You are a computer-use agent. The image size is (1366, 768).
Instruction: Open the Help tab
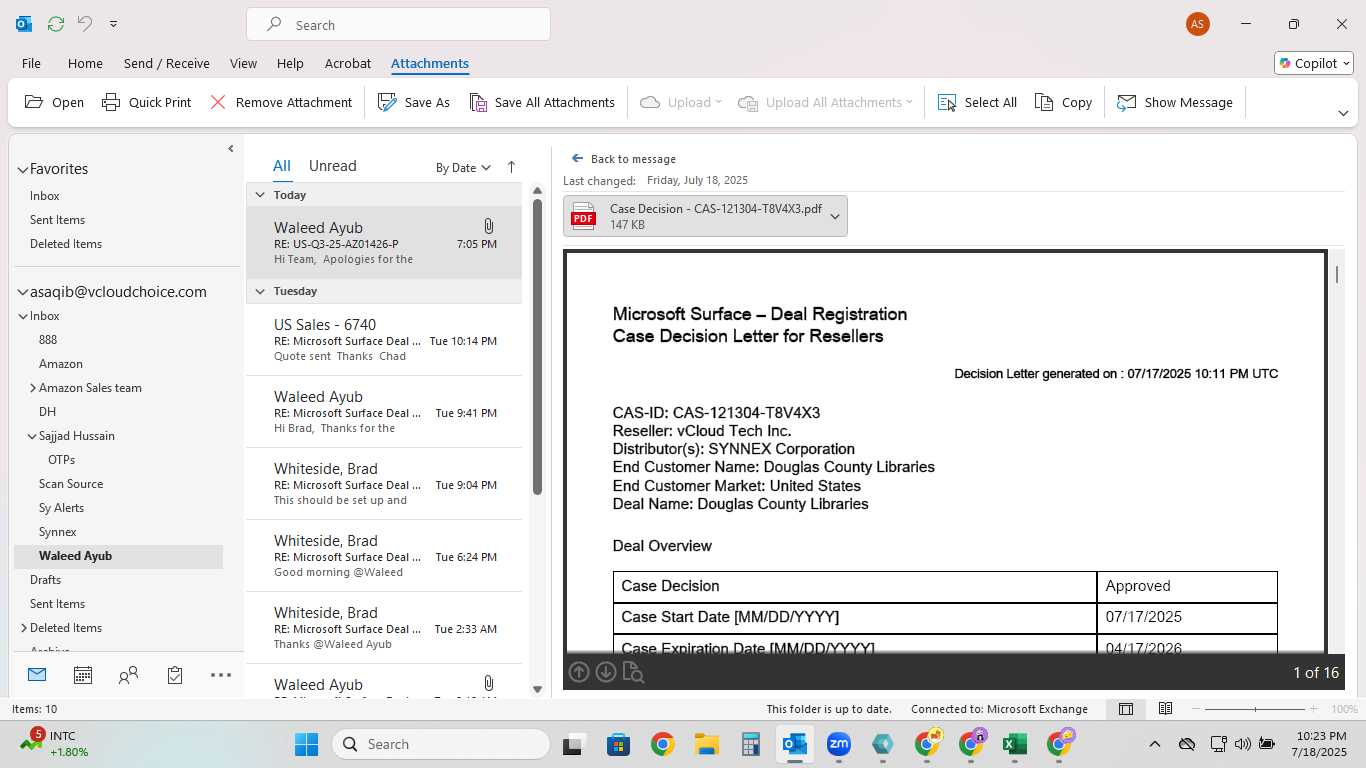tap(290, 63)
